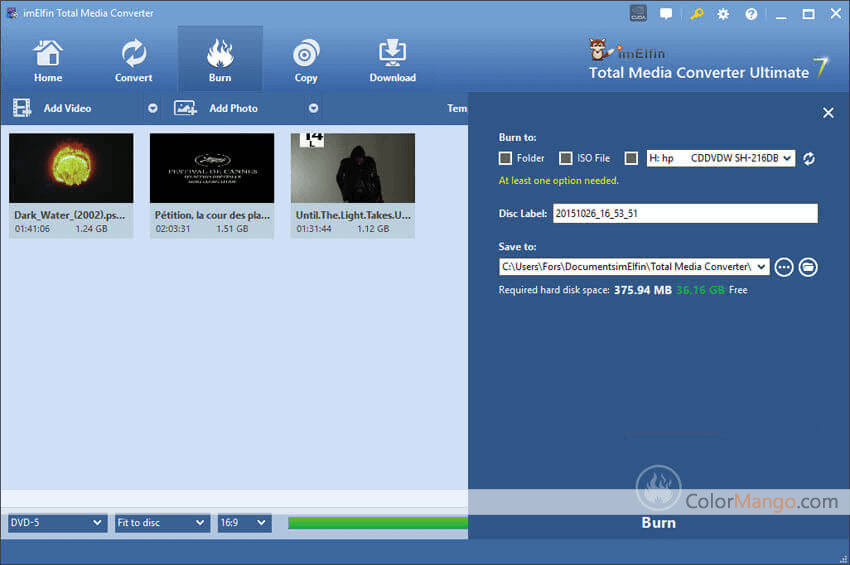This screenshot has height=565, width=850.
Task: Check the ISO File option
Action: (566, 158)
